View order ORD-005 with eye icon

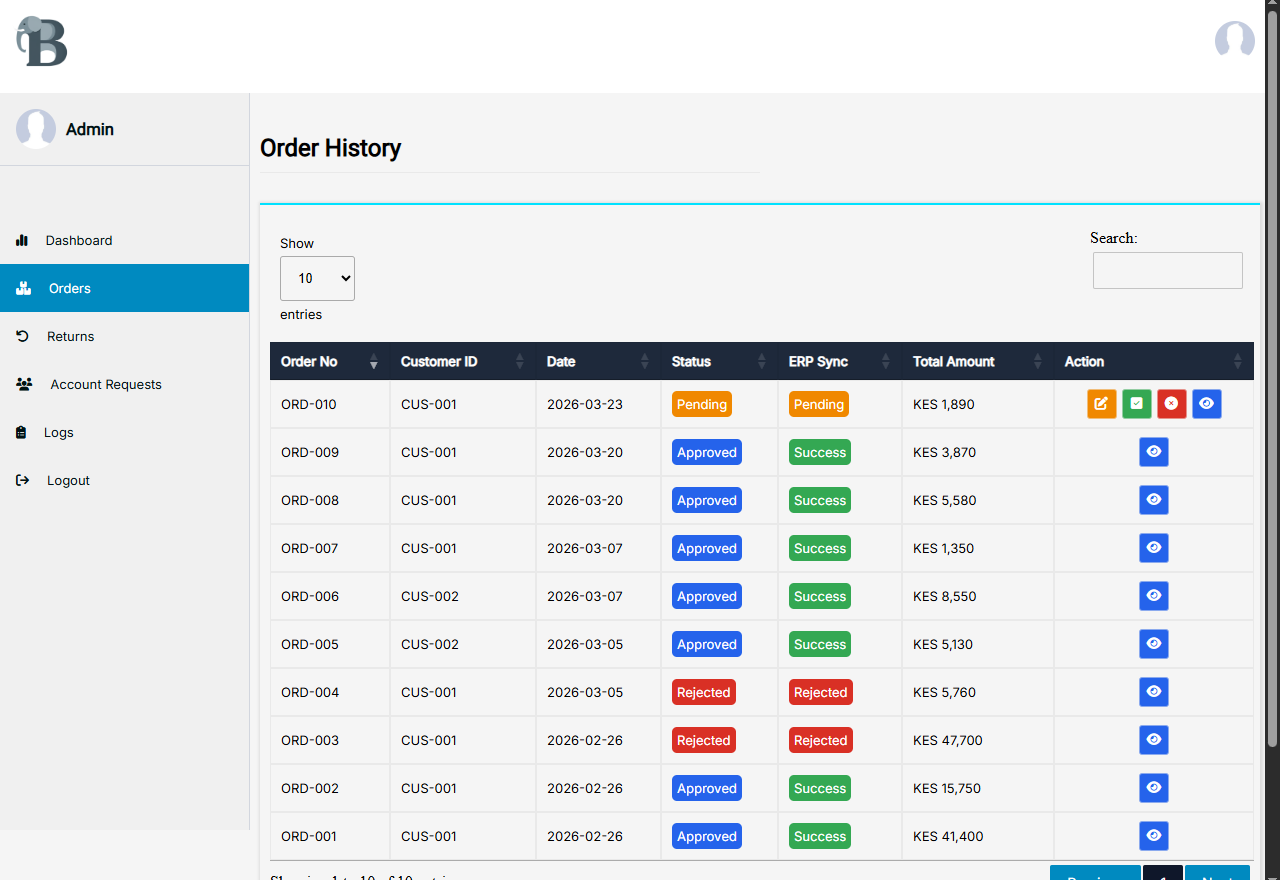pyautogui.click(x=1154, y=644)
